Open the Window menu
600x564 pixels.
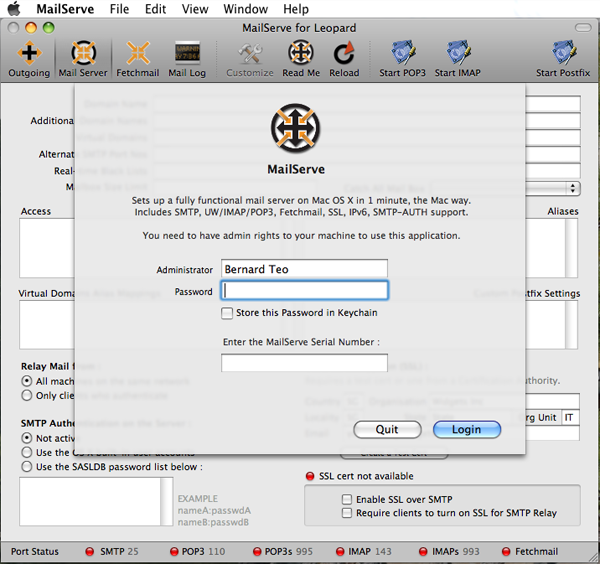[245, 9]
